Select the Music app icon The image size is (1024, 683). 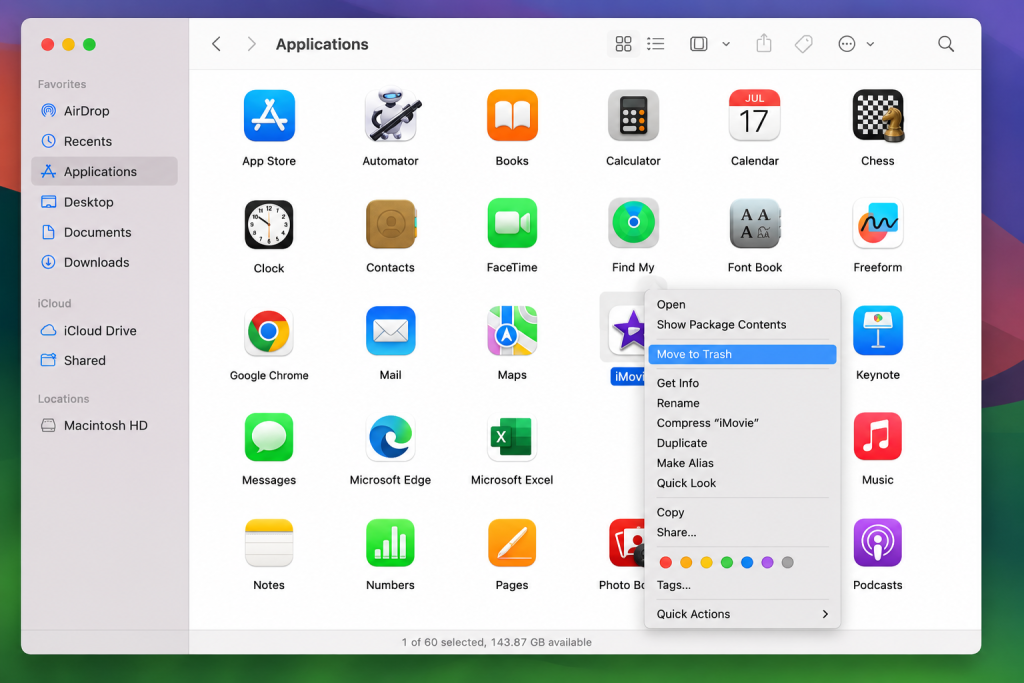[878, 437]
